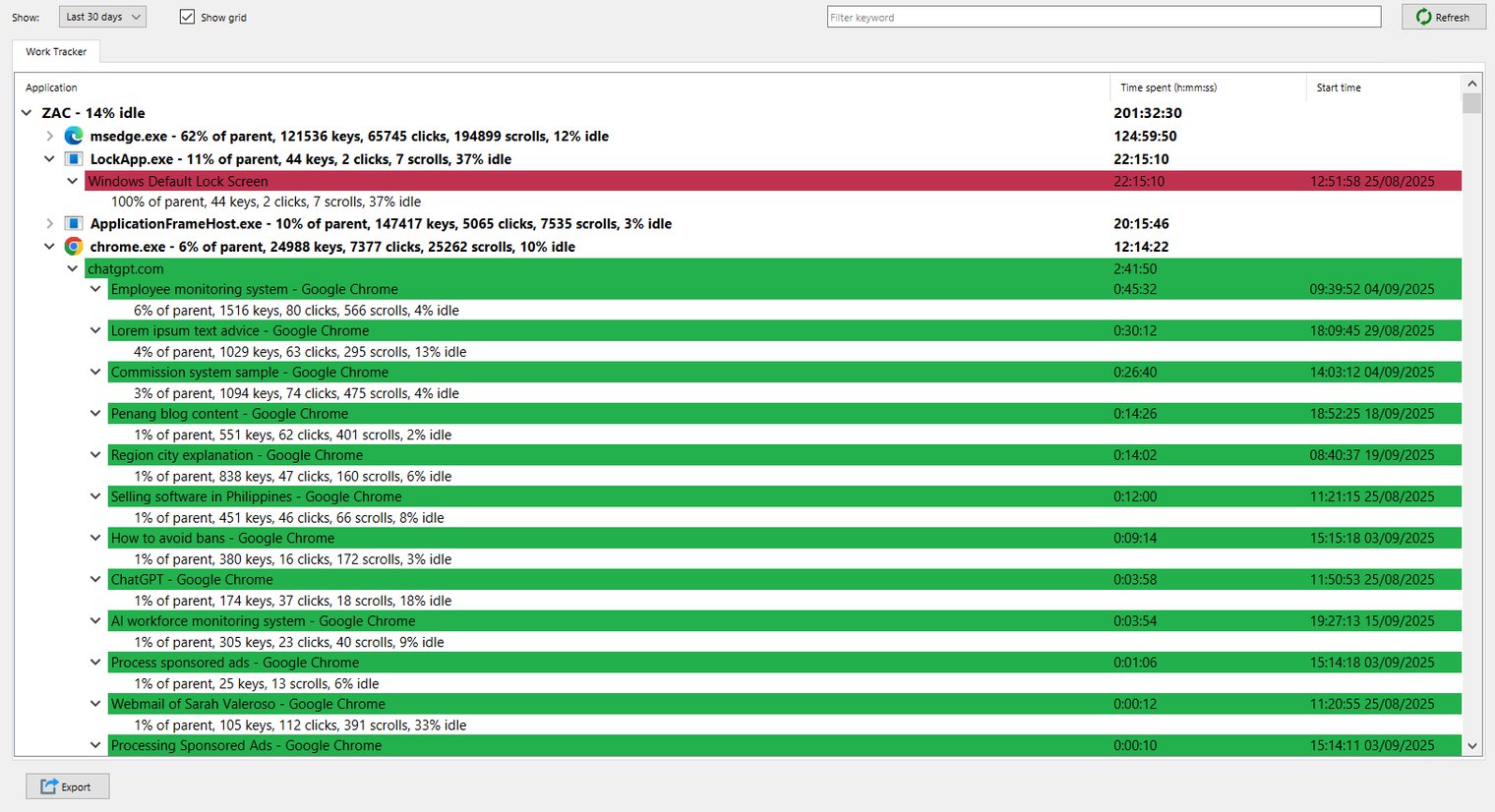Click the Application column header
1495x812 pixels.
(x=51, y=87)
